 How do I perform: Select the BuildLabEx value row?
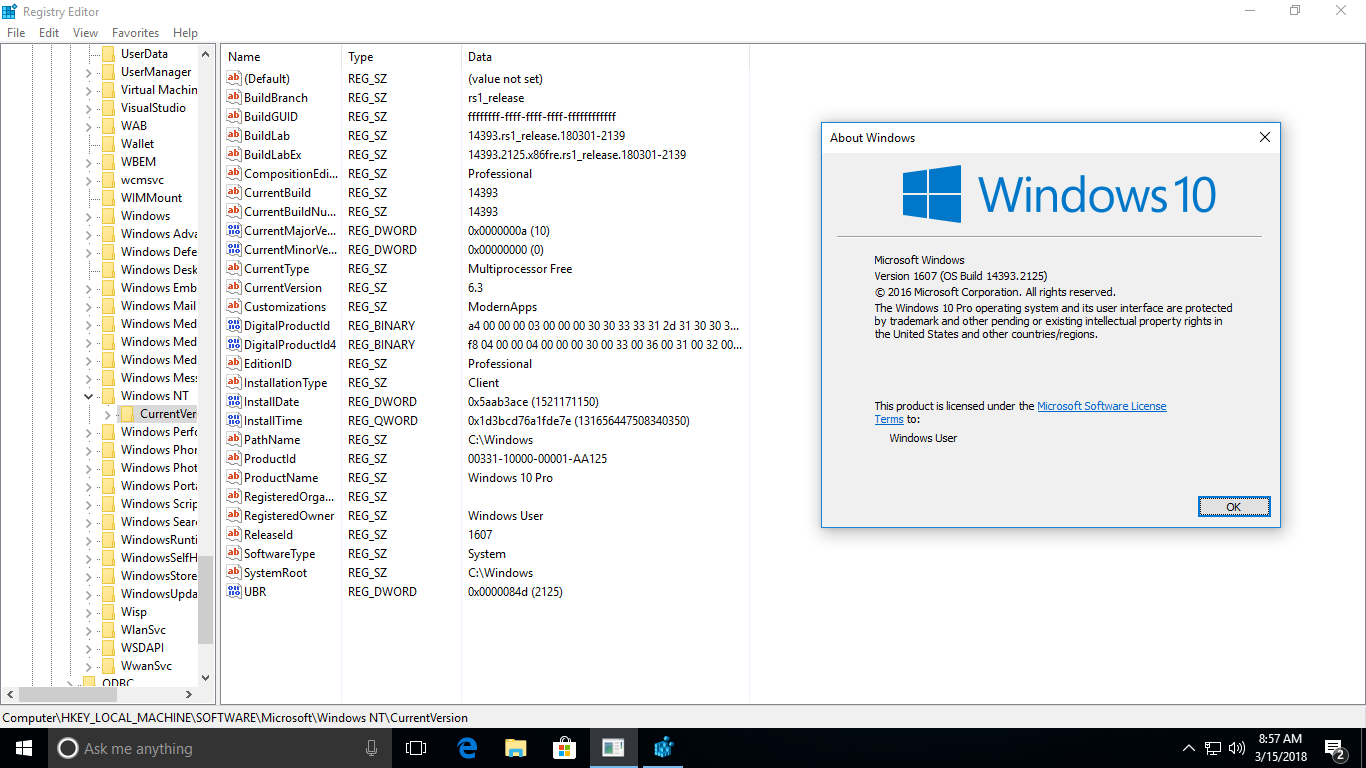point(485,155)
